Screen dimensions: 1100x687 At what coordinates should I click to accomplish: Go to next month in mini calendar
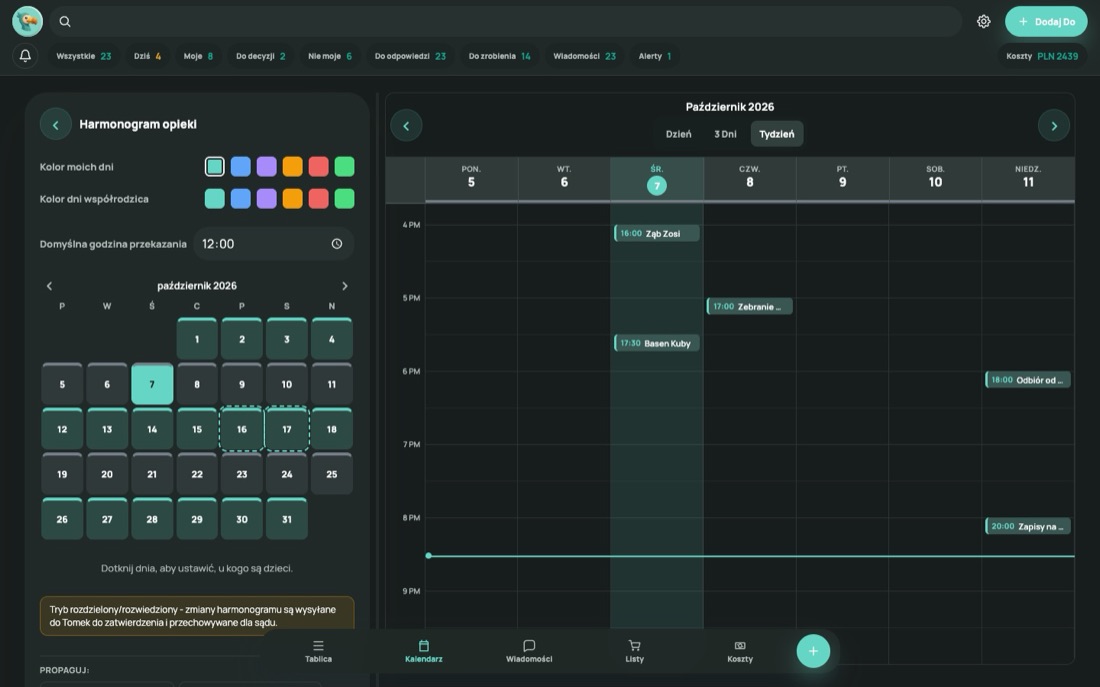point(344,286)
